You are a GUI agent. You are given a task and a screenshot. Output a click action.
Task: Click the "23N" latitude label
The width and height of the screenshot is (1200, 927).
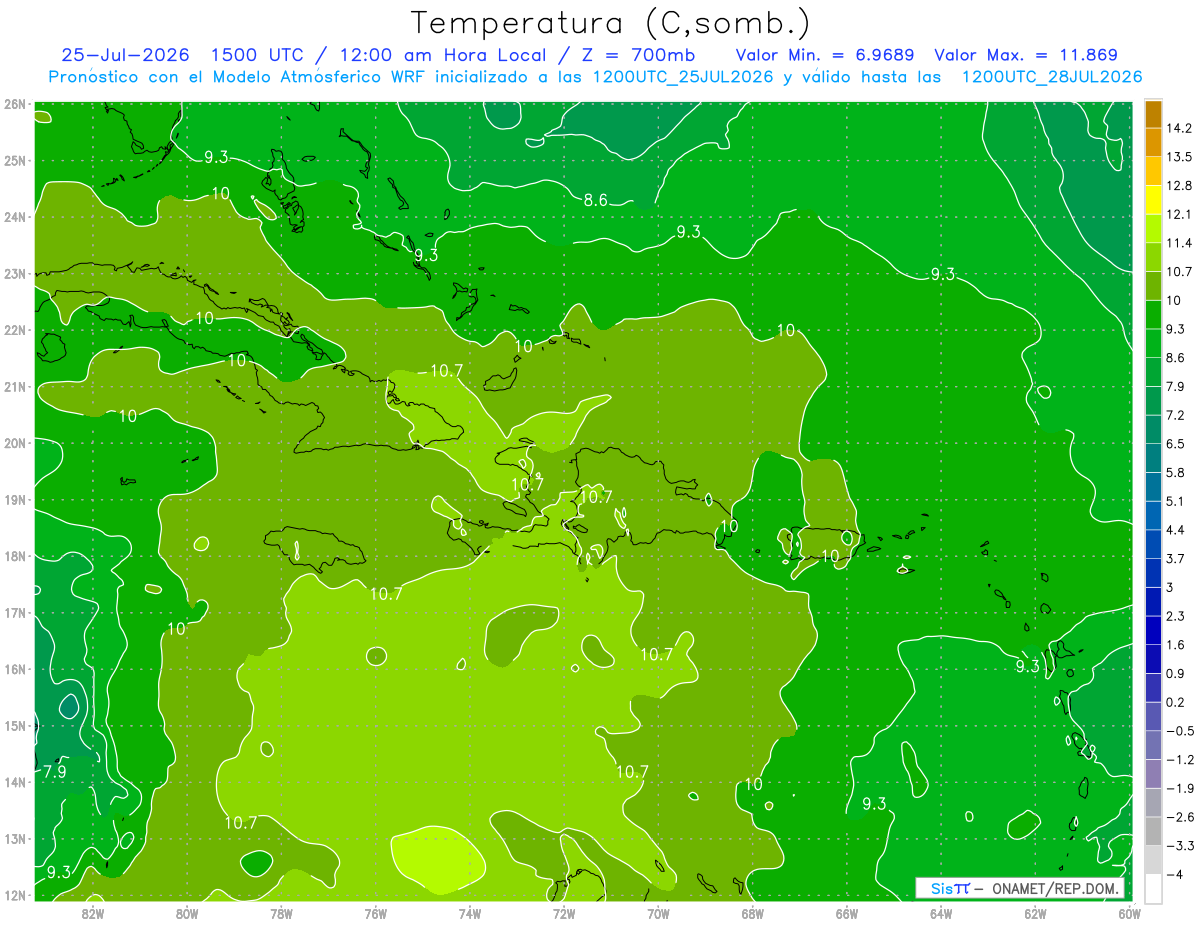pos(14,273)
